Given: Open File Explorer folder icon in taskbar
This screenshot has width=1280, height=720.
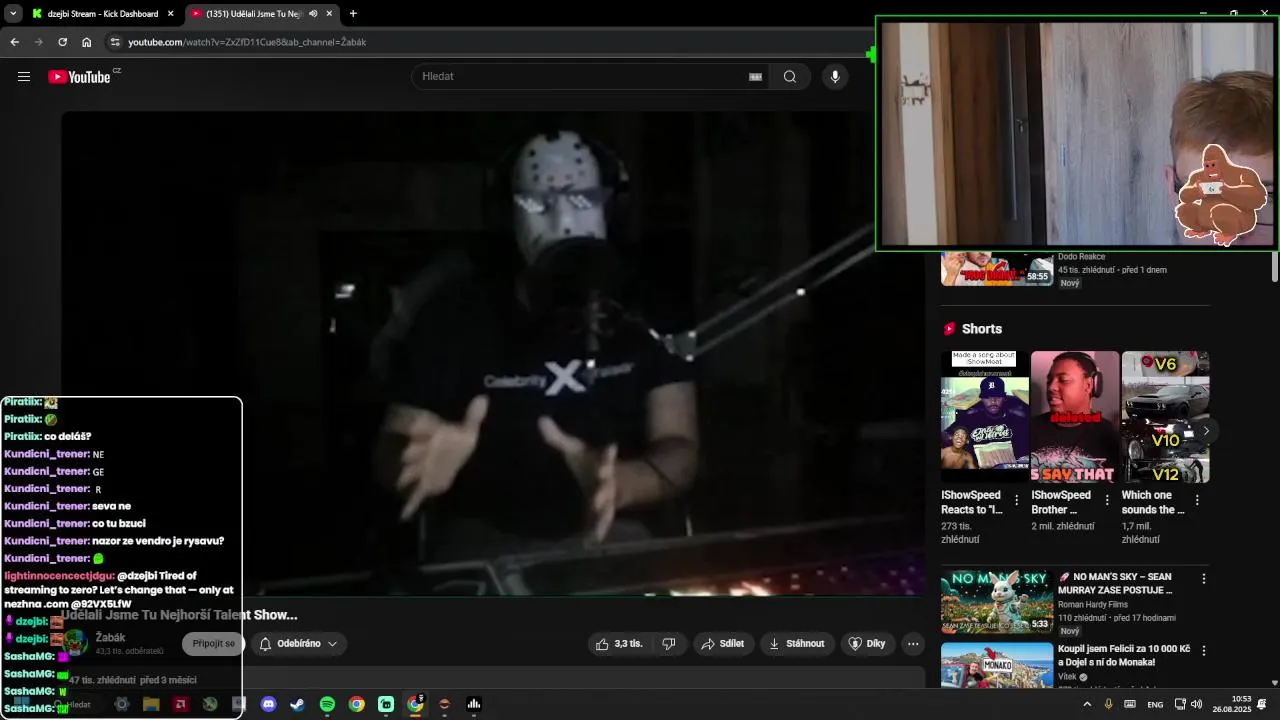Looking at the screenshot, I should click(151, 704).
